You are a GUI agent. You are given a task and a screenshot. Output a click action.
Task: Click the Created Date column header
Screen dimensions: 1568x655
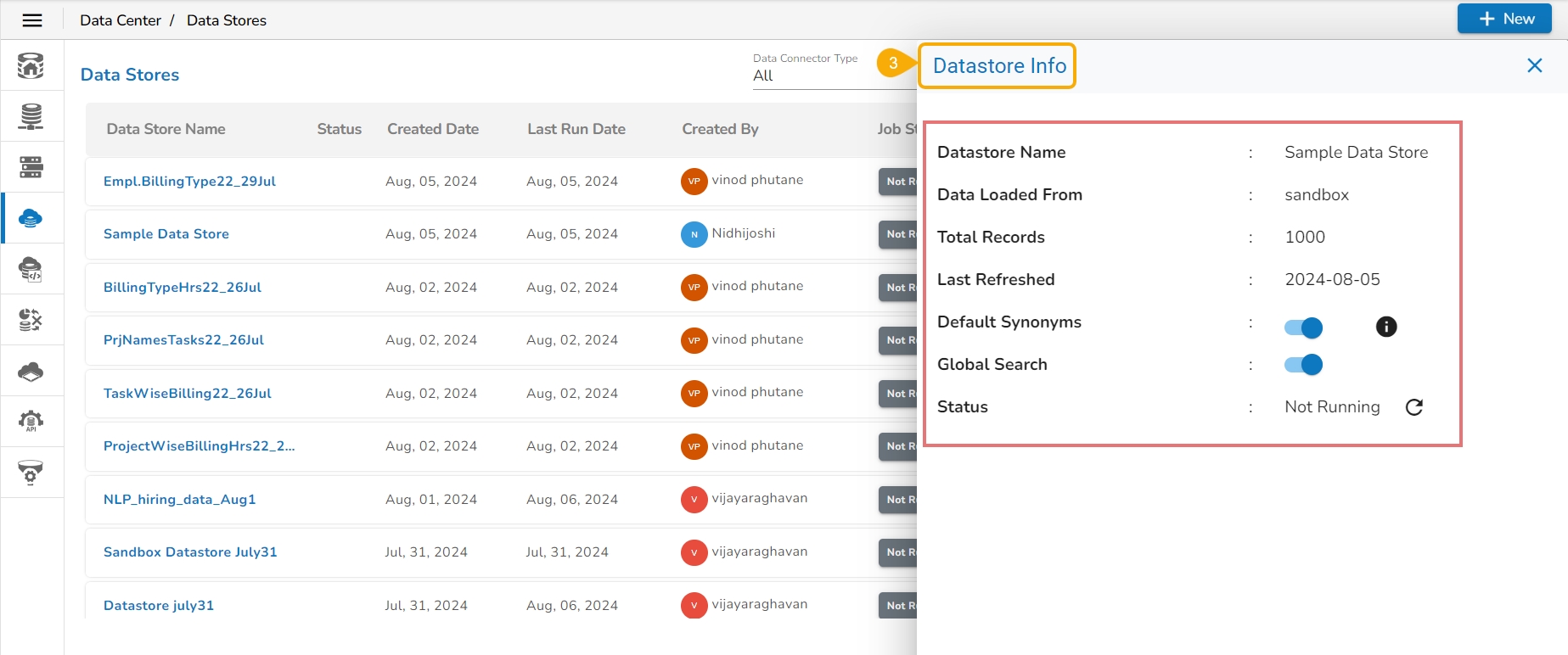point(433,129)
